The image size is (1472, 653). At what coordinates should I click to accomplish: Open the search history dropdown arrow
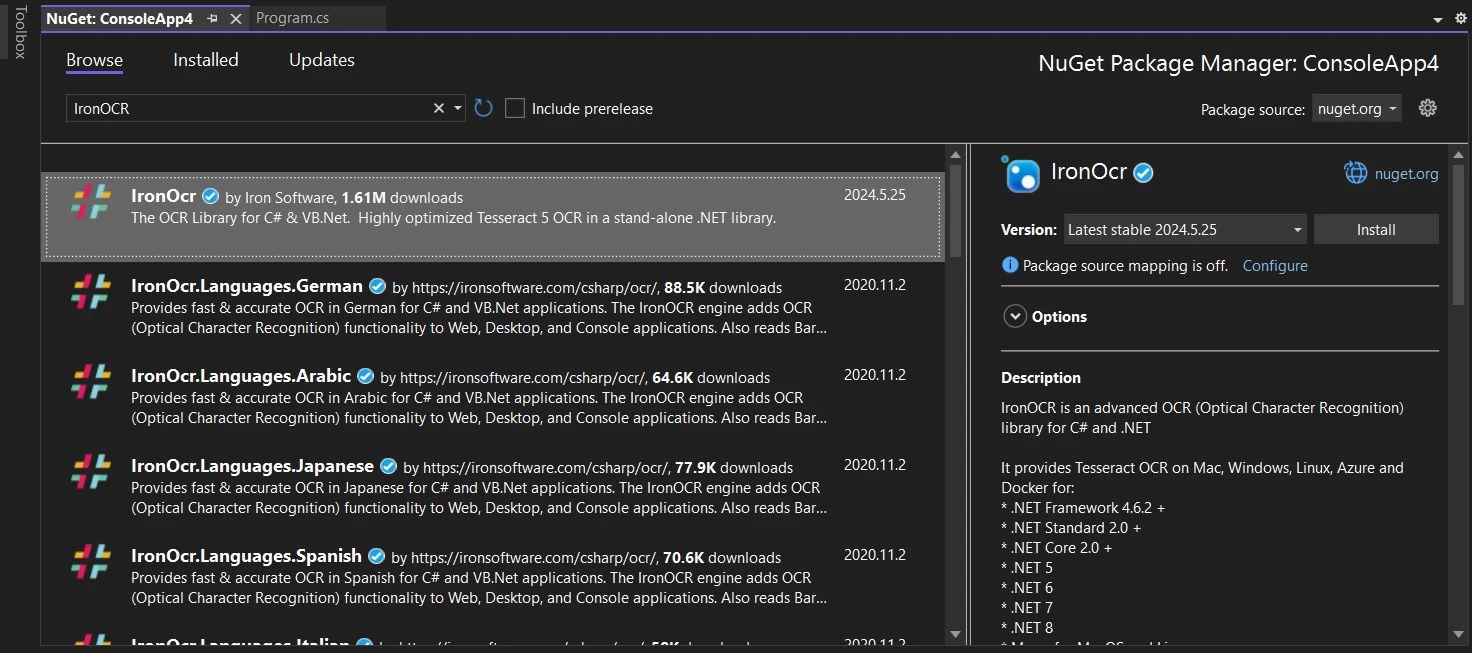coord(458,108)
